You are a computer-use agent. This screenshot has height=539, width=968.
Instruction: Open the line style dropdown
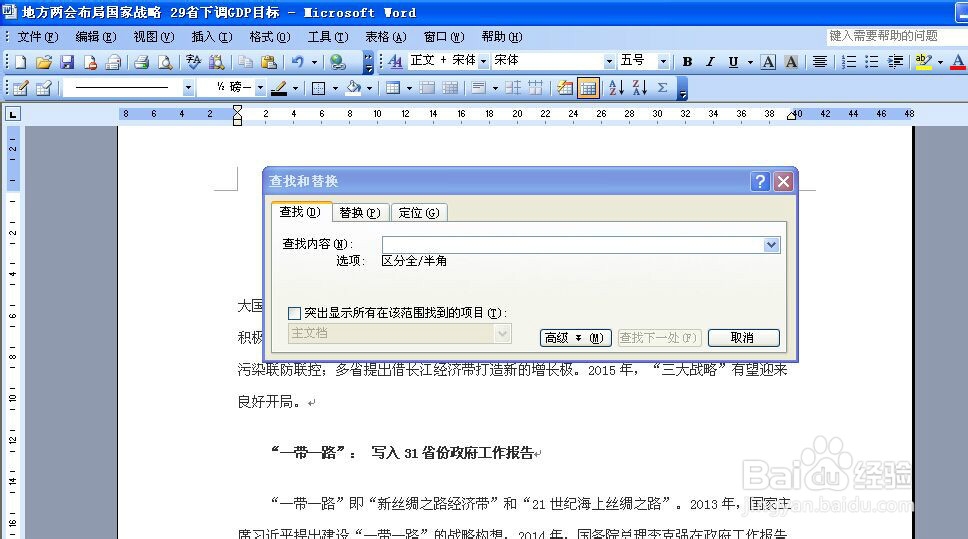click(188, 88)
